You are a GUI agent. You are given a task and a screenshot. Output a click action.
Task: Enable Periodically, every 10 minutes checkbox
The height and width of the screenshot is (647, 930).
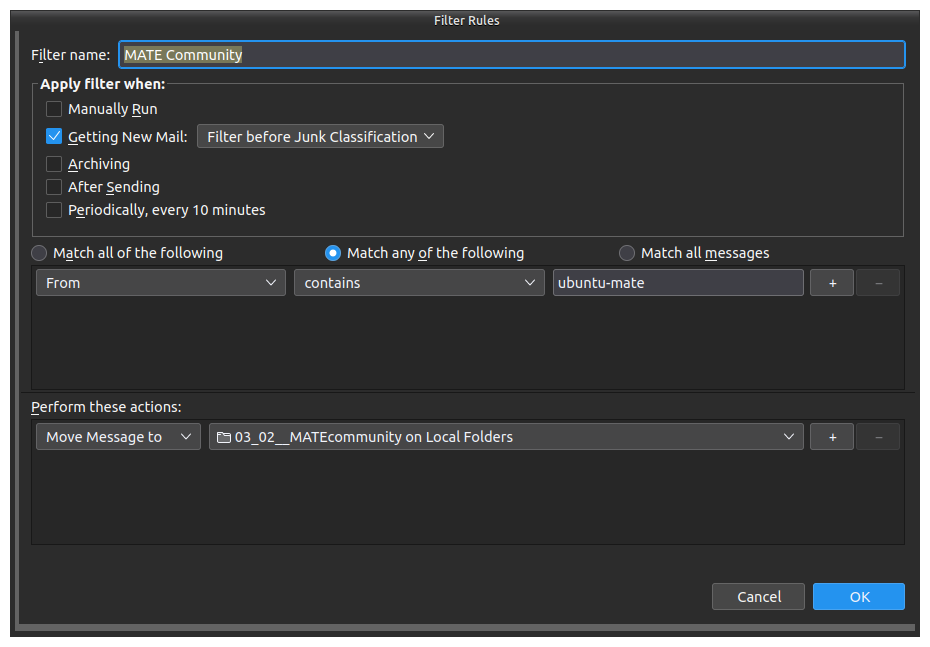pyautogui.click(x=54, y=210)
